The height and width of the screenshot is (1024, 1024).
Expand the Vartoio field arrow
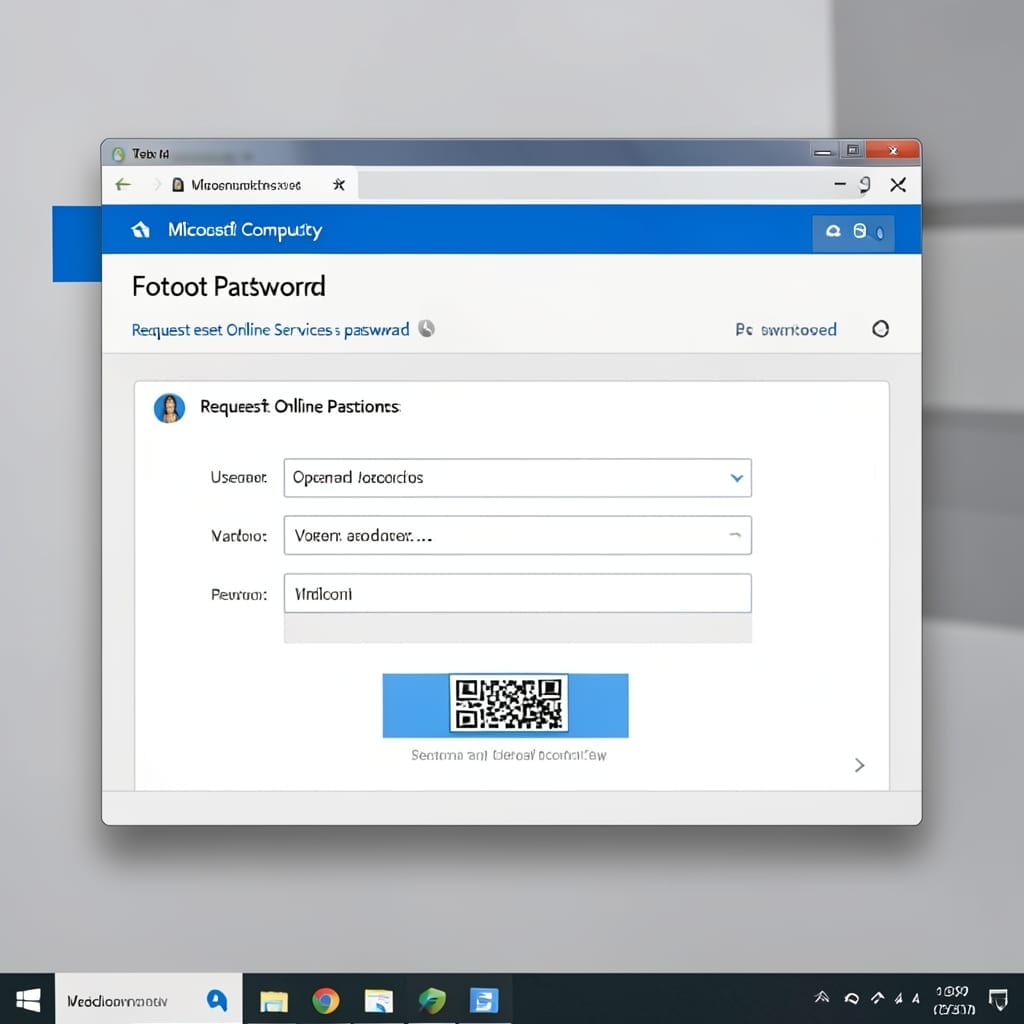735,535
